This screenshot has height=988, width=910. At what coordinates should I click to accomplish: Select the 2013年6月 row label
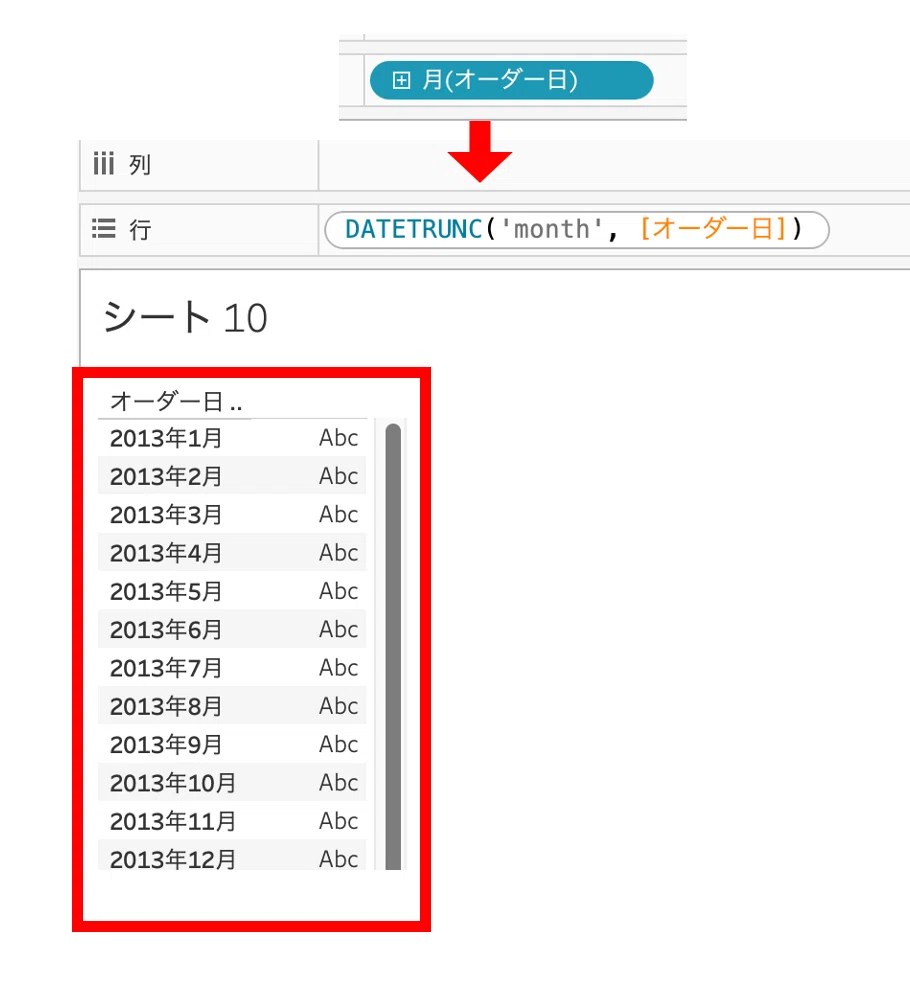tap(166, 629)
